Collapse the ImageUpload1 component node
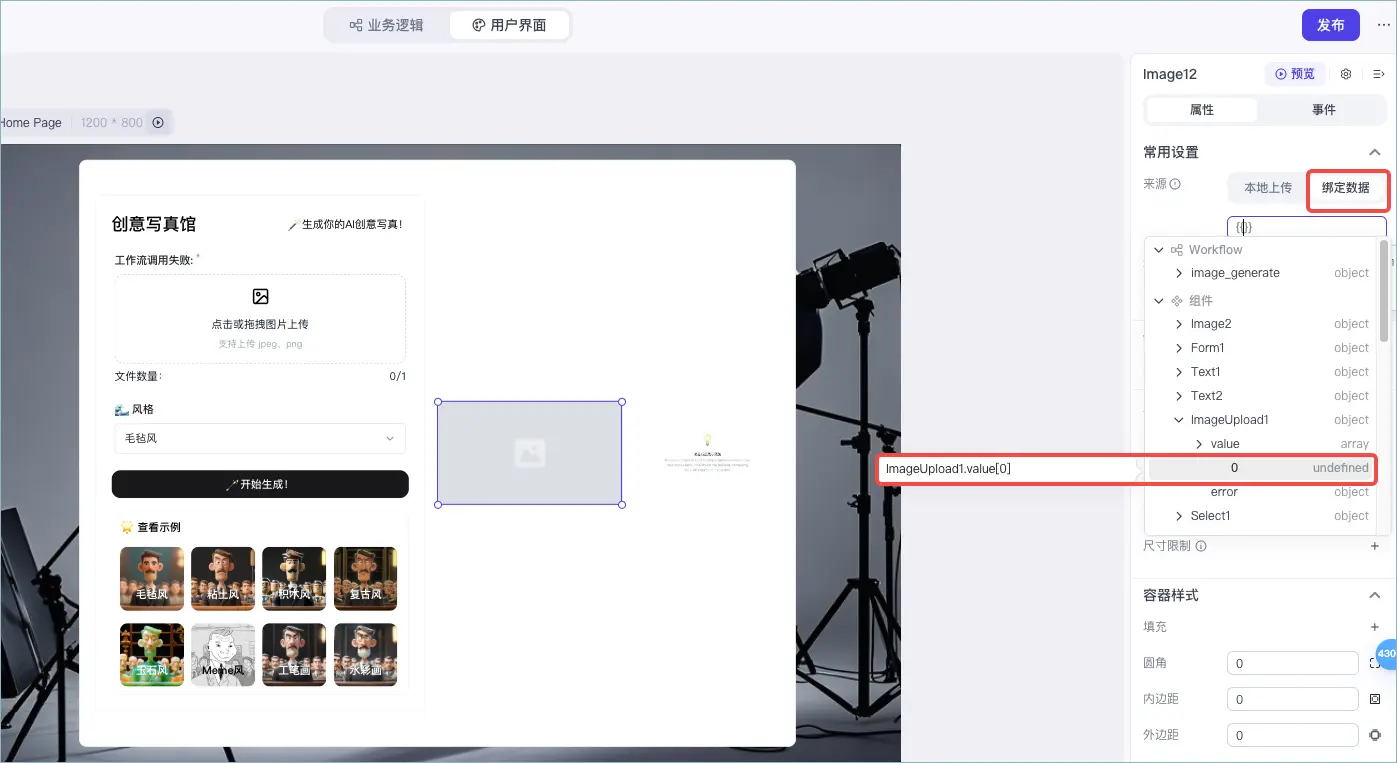1397x763 pixels. (1180, 420)
